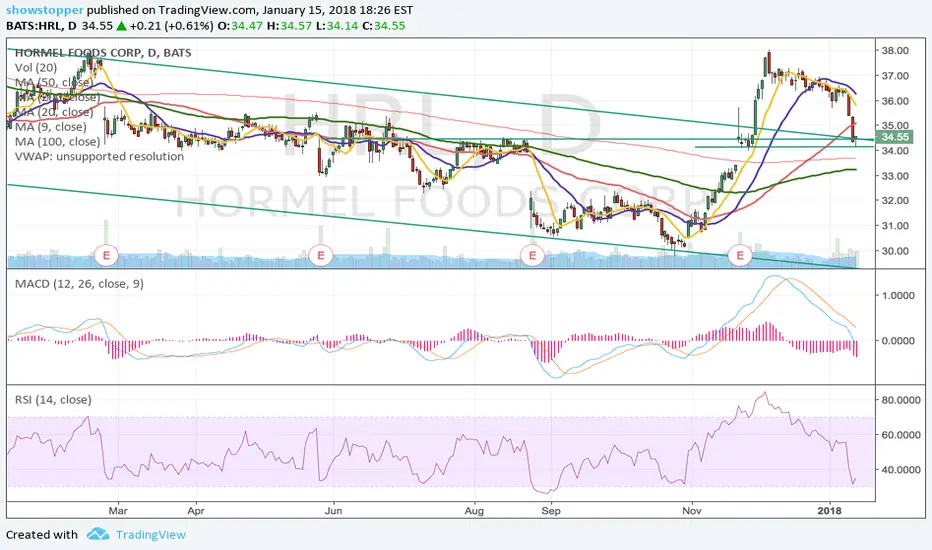Click the MA (20, close) indicator label
This screenshot has height=550, width=932.
point(54,112)
